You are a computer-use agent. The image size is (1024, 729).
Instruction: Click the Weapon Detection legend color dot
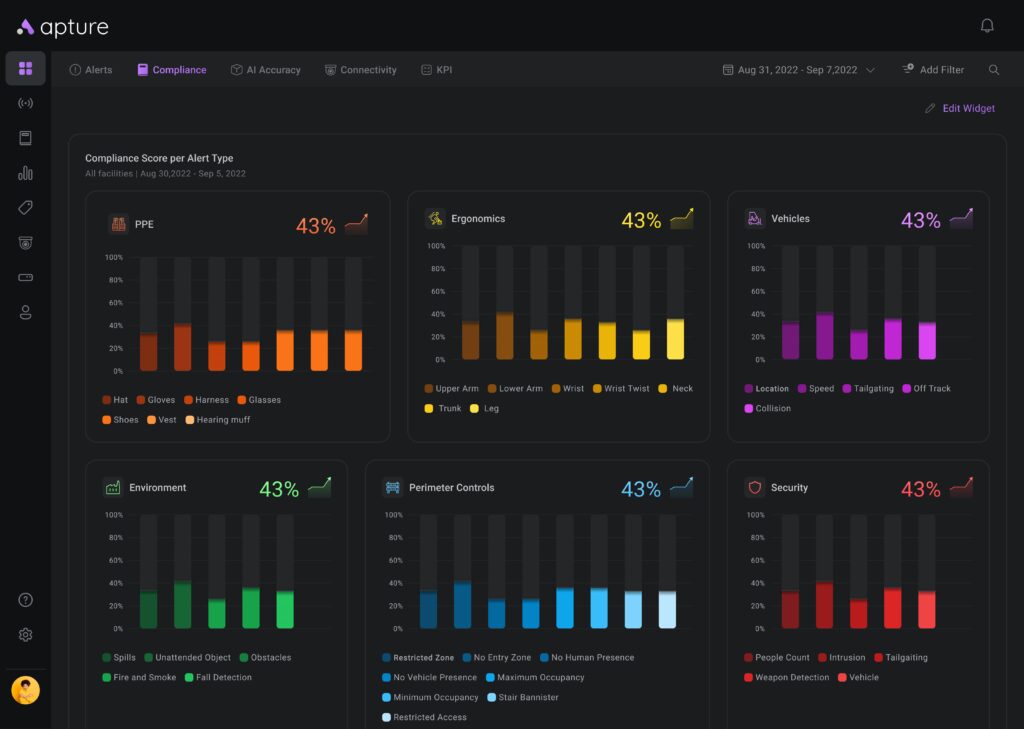coord(748,678)
